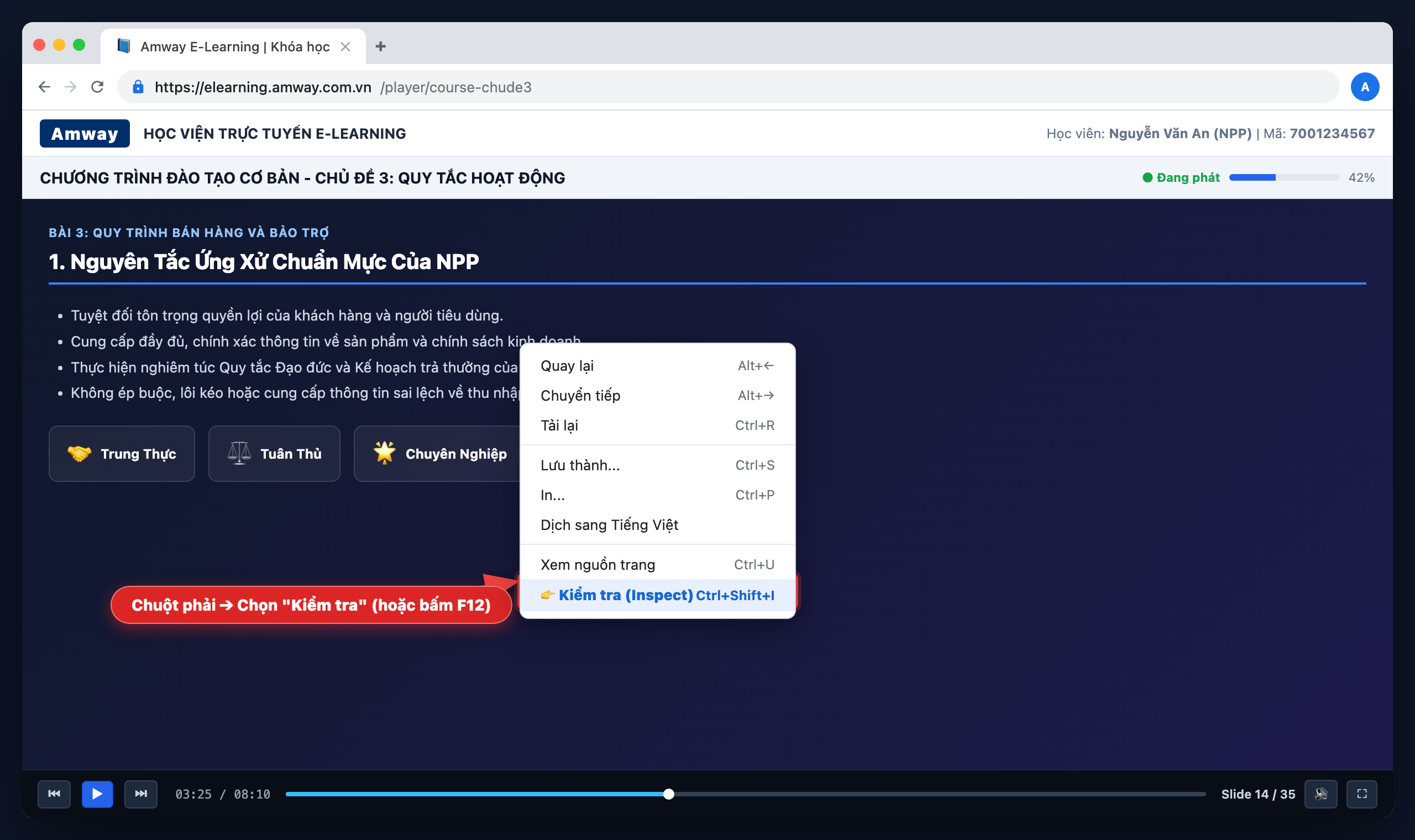
Task: Click the scales icon on Tuân Thủ
Action: click(x=239, y=453)
